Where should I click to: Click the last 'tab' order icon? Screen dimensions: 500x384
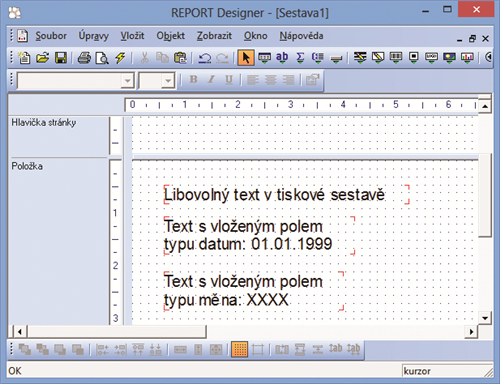(353, 349)
